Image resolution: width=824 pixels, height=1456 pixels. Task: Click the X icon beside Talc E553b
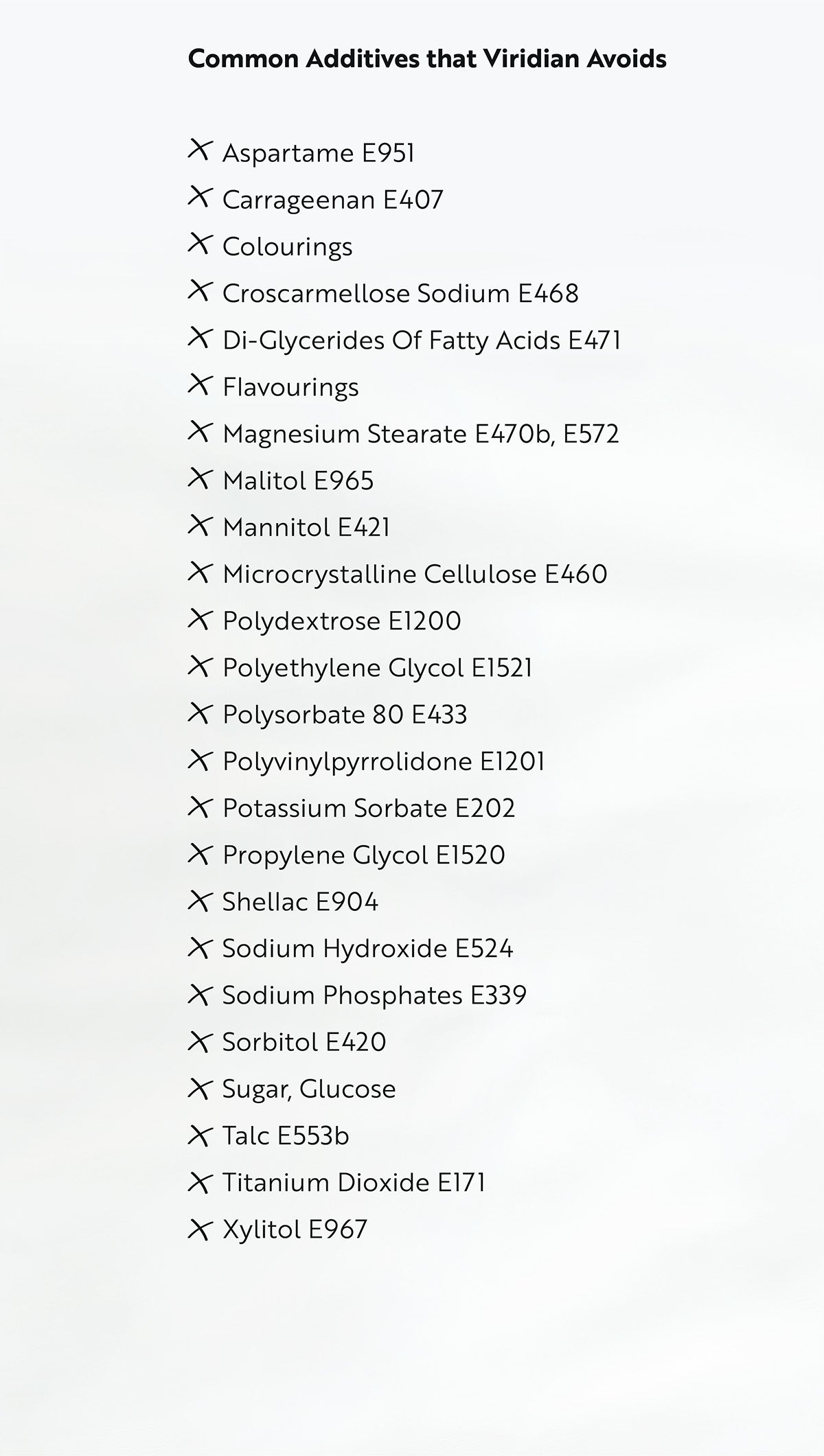pos(198,1133)
